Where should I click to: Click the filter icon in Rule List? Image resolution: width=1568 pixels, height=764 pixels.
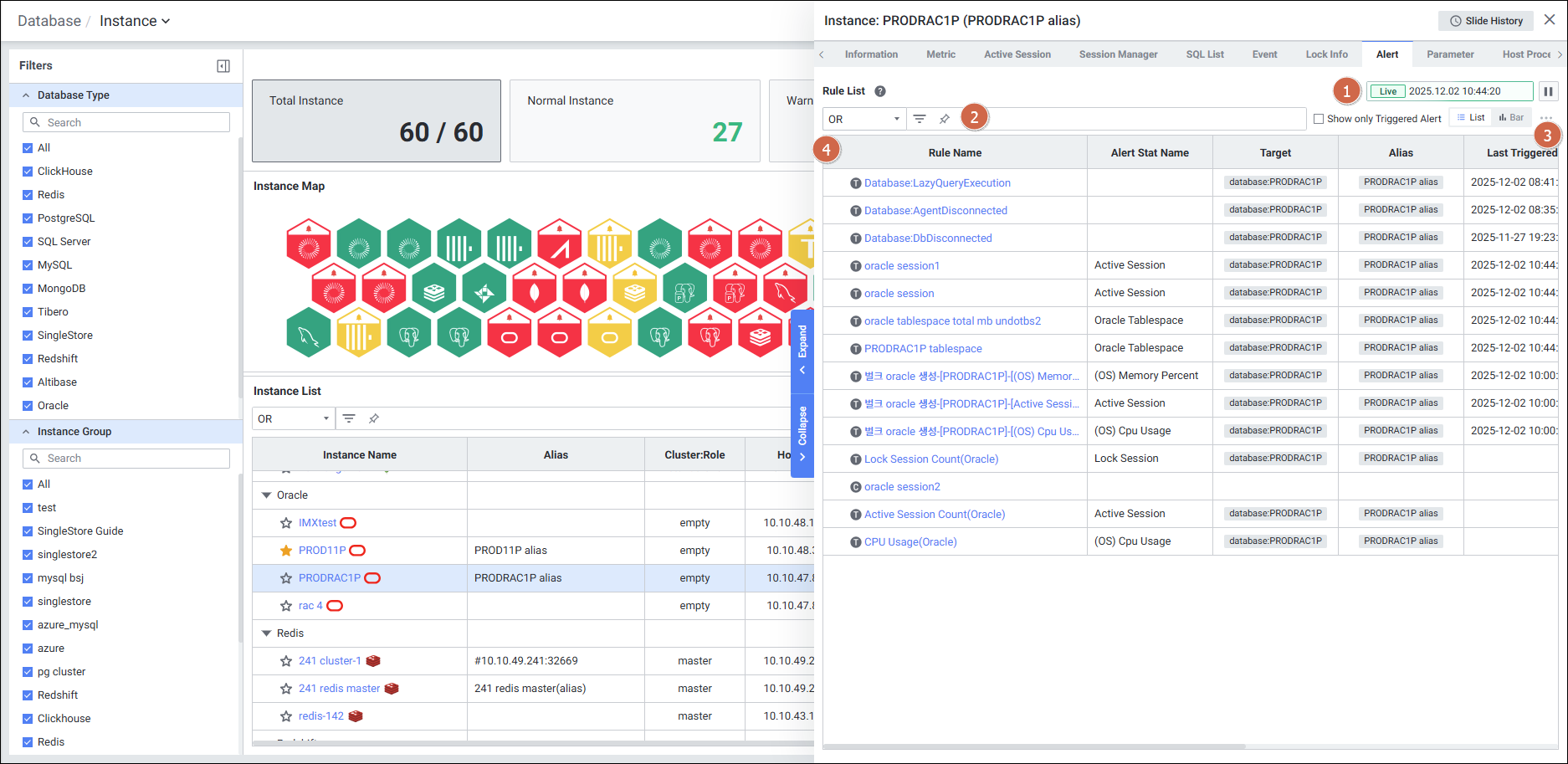(x=920, y=119)
